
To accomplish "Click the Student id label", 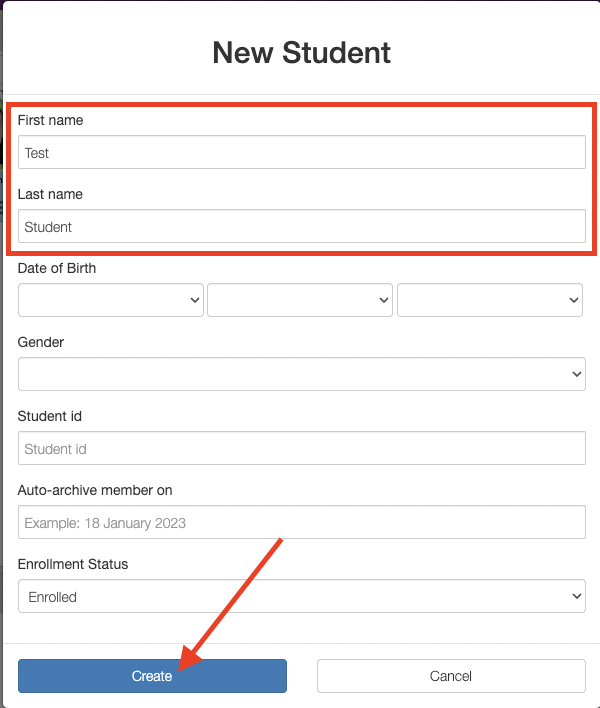I will pos(52,416).
